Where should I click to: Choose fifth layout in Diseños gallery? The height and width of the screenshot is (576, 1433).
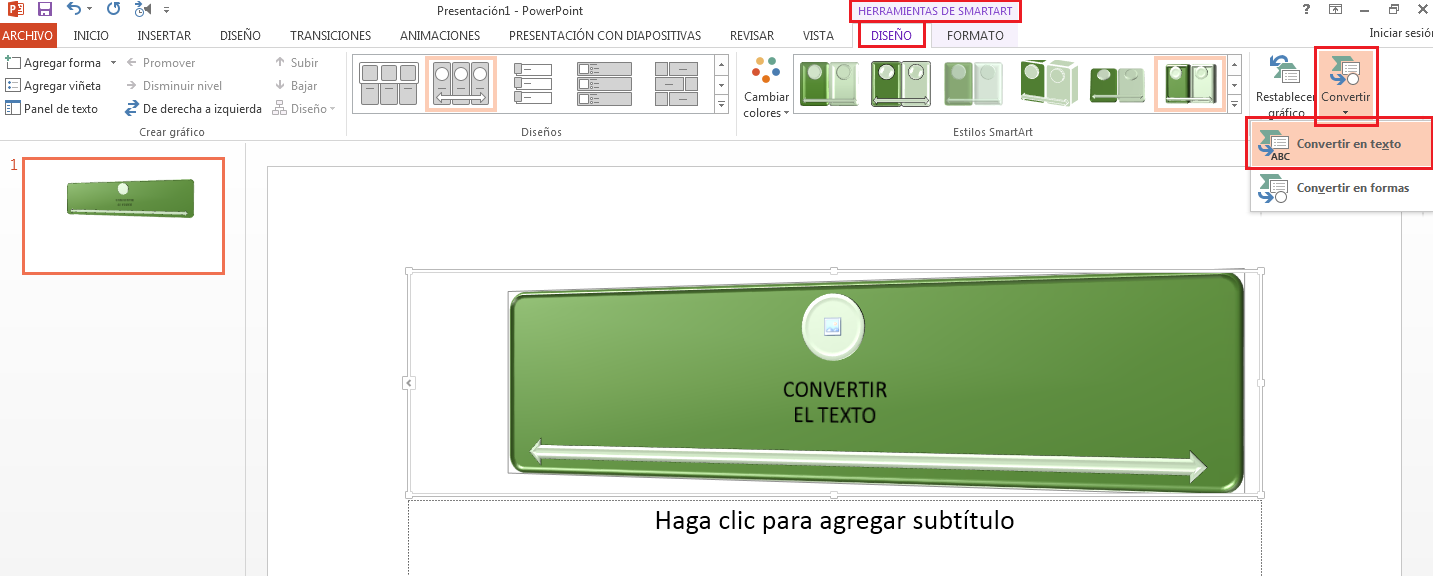coord(677,84)
